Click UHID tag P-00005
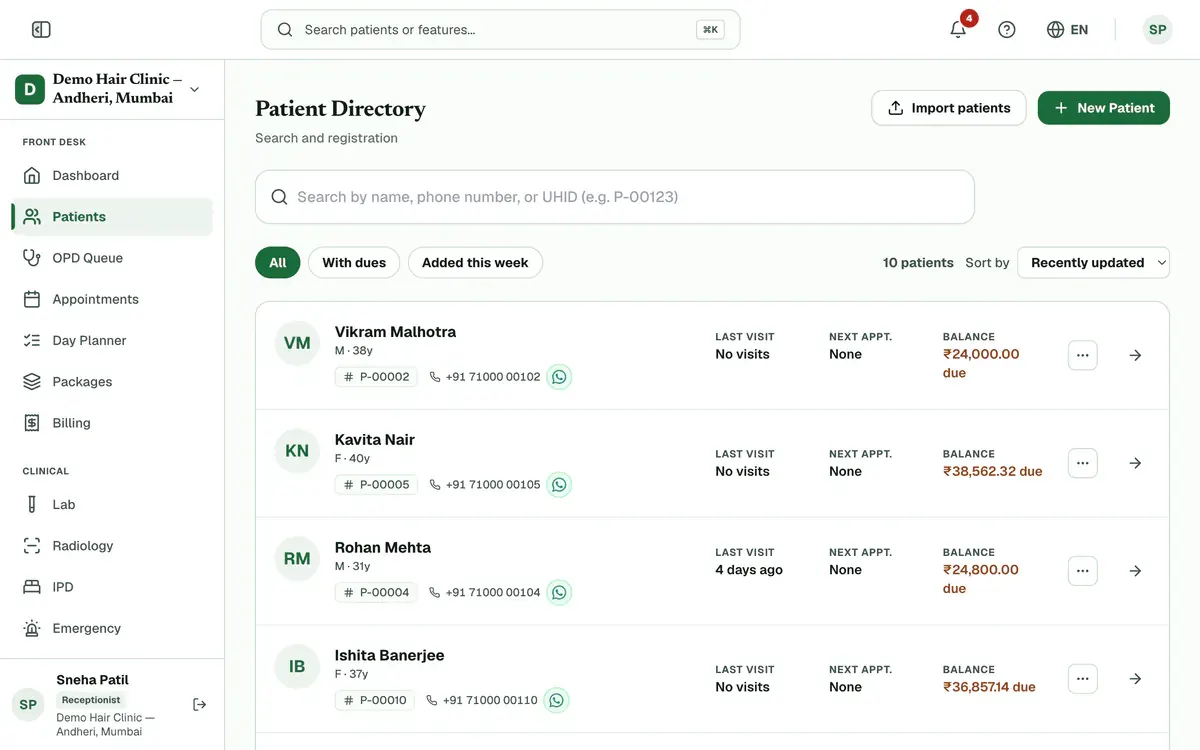Image resolution: width=1200 pixels, height=750 pixels. point(376,485)
